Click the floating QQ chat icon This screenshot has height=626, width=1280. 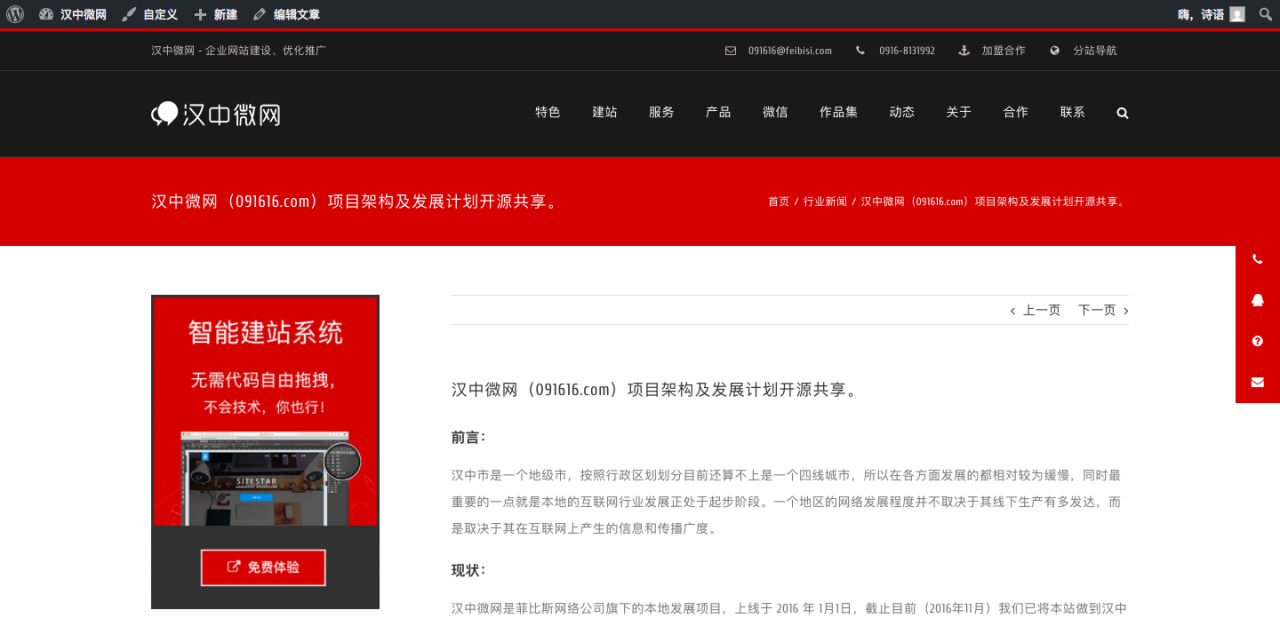pos(1257,300)
